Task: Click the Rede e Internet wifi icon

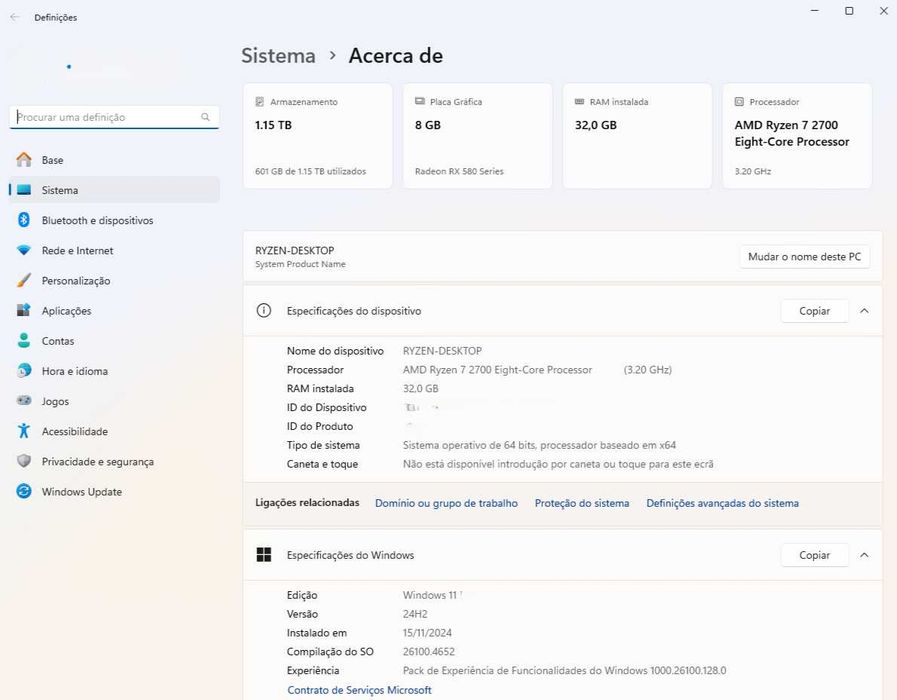Action: (24, 250)
